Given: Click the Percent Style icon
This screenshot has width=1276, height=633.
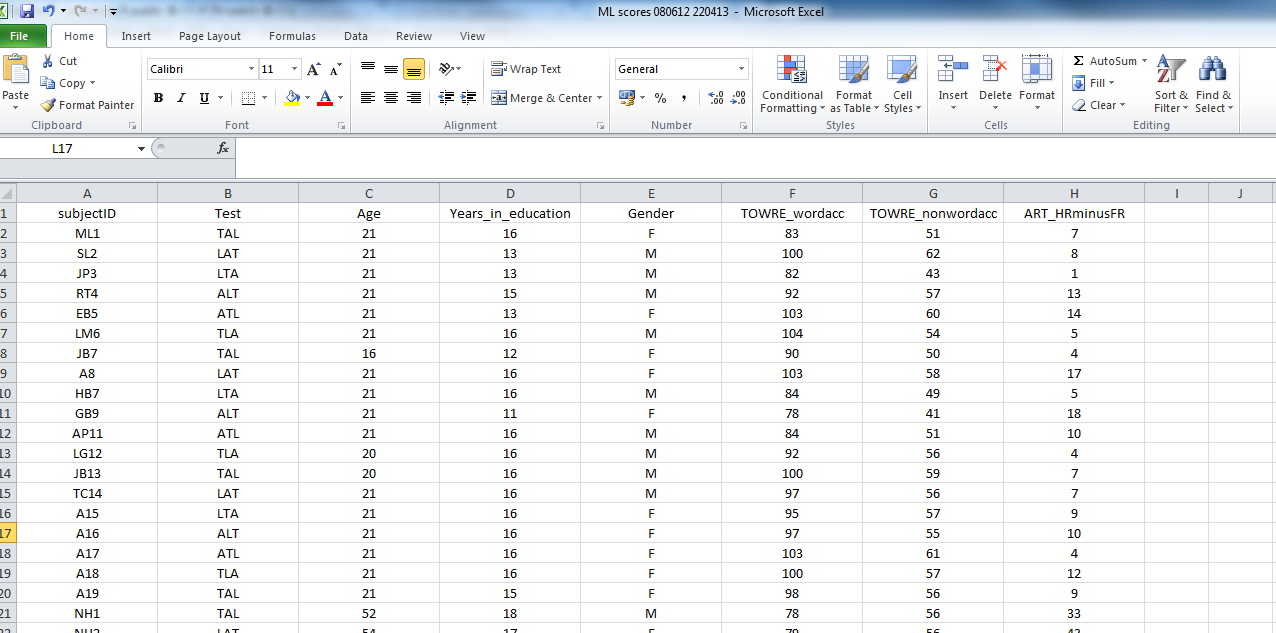Looking at the screenshot, I should pos(660,98).
